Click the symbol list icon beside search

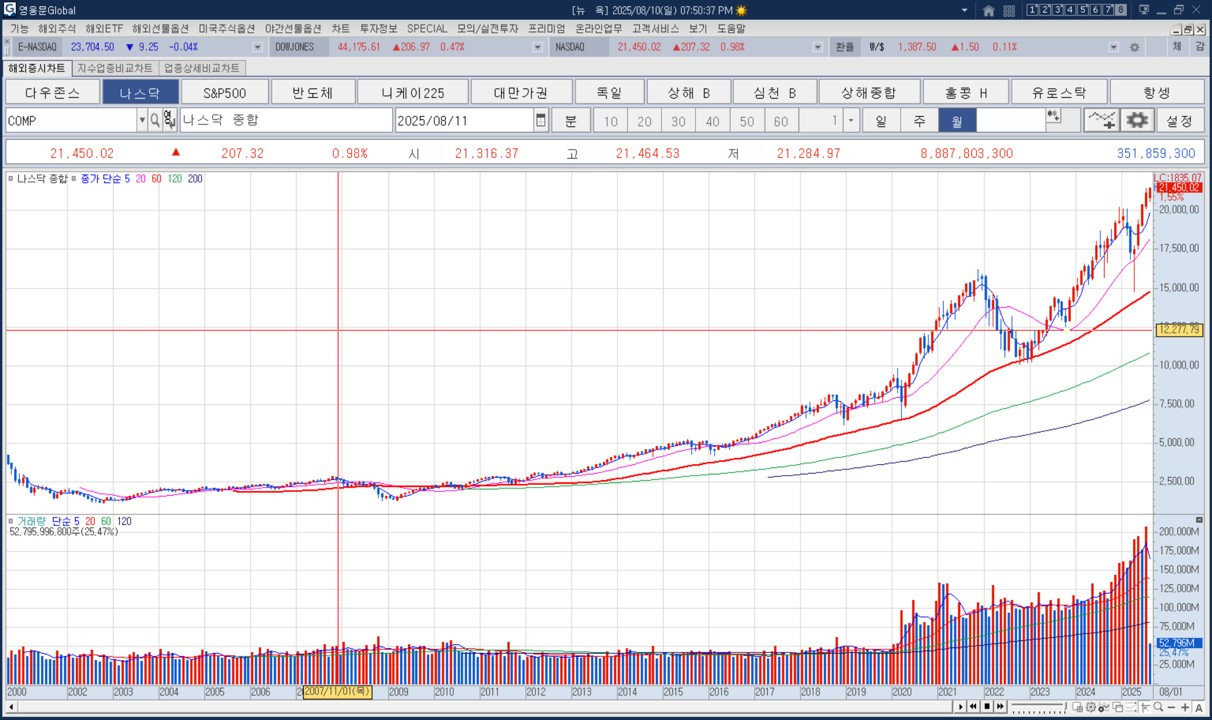169,120
